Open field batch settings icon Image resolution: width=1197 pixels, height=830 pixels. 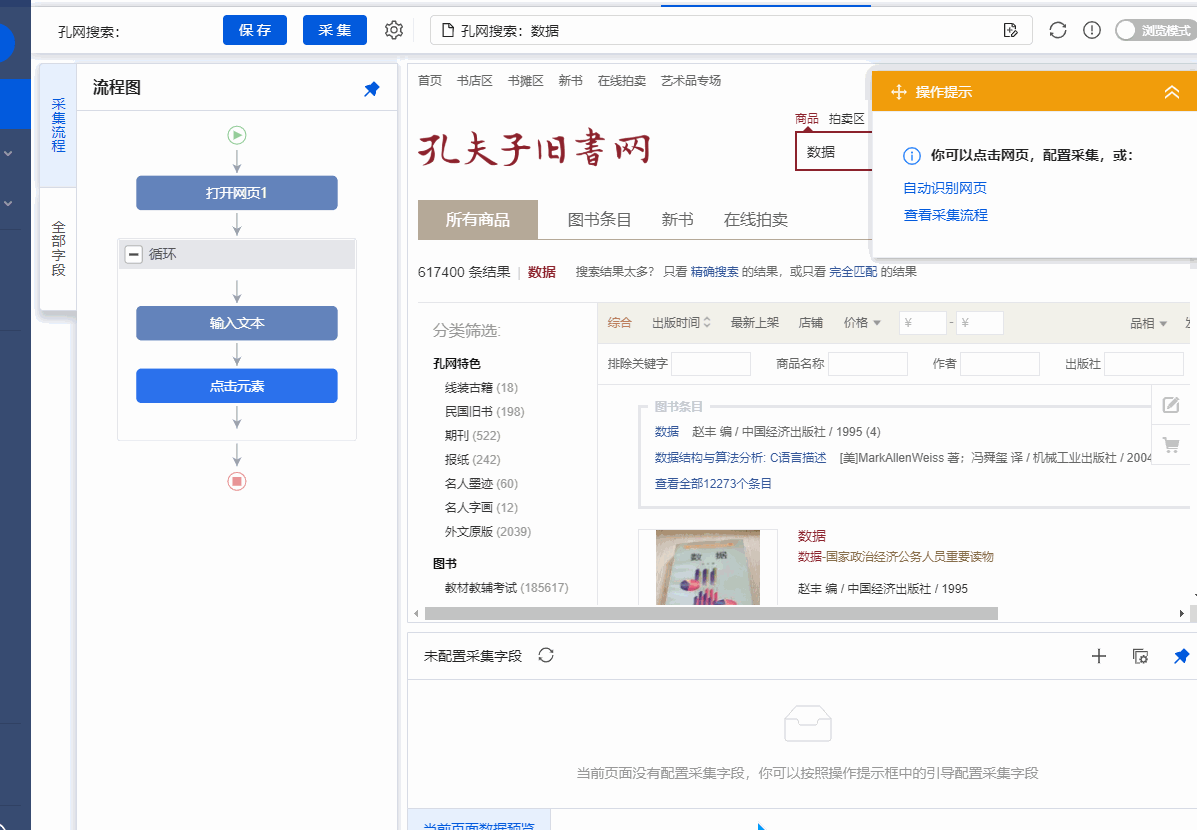click(1141, 656)
